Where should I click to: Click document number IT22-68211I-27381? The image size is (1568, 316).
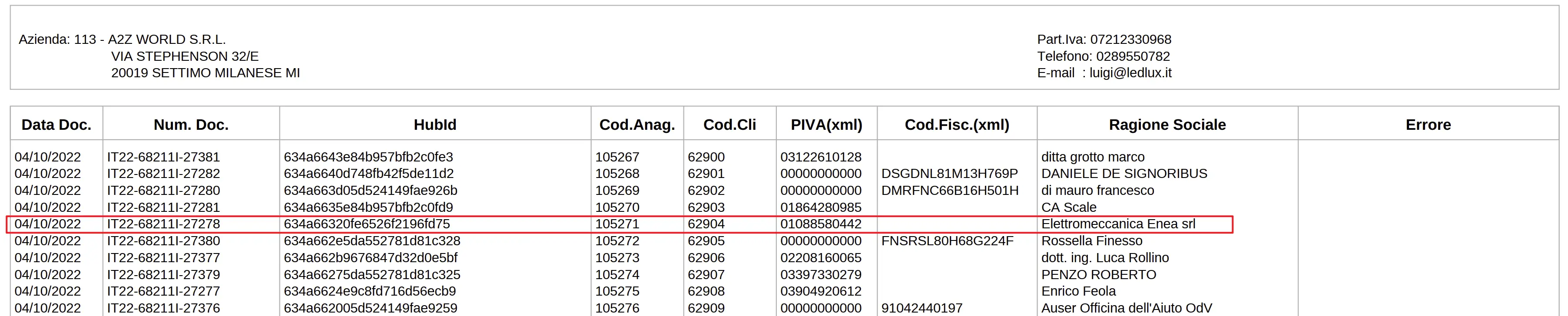click(163, 157)
